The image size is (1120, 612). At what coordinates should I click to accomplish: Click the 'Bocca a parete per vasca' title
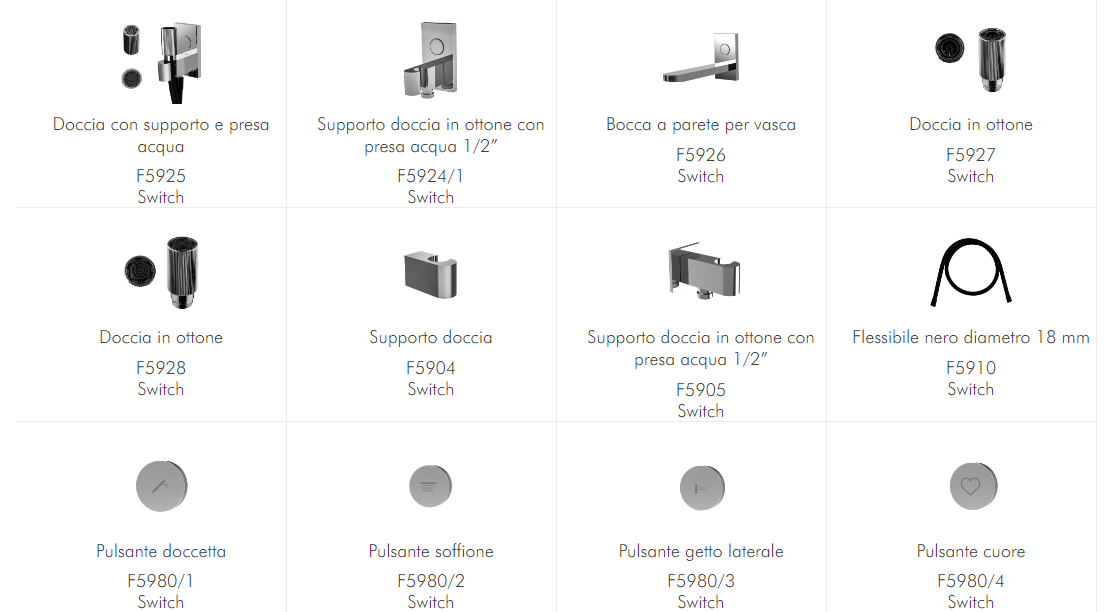tap(701, 125)
